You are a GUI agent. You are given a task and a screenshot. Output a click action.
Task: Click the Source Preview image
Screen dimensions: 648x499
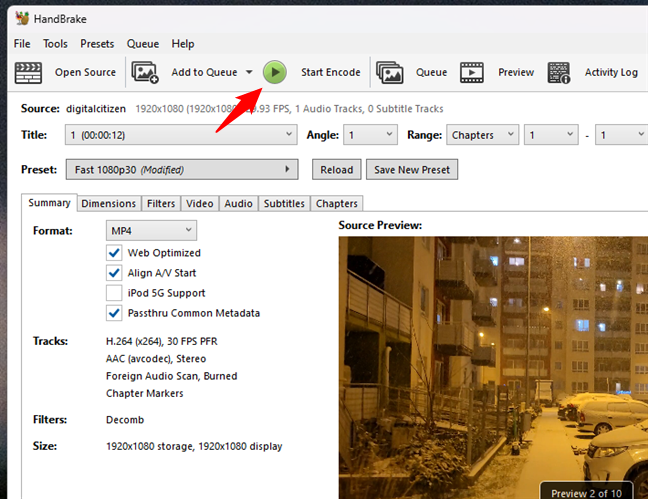pos(493,368)
